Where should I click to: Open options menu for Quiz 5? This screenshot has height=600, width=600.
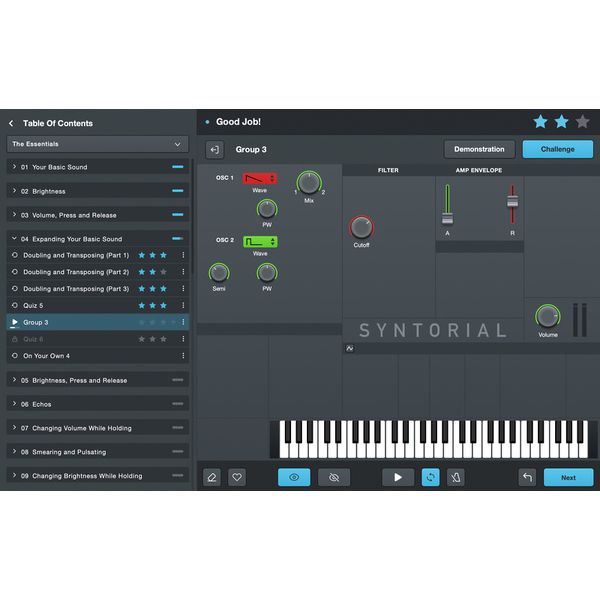tap(183, 305)
